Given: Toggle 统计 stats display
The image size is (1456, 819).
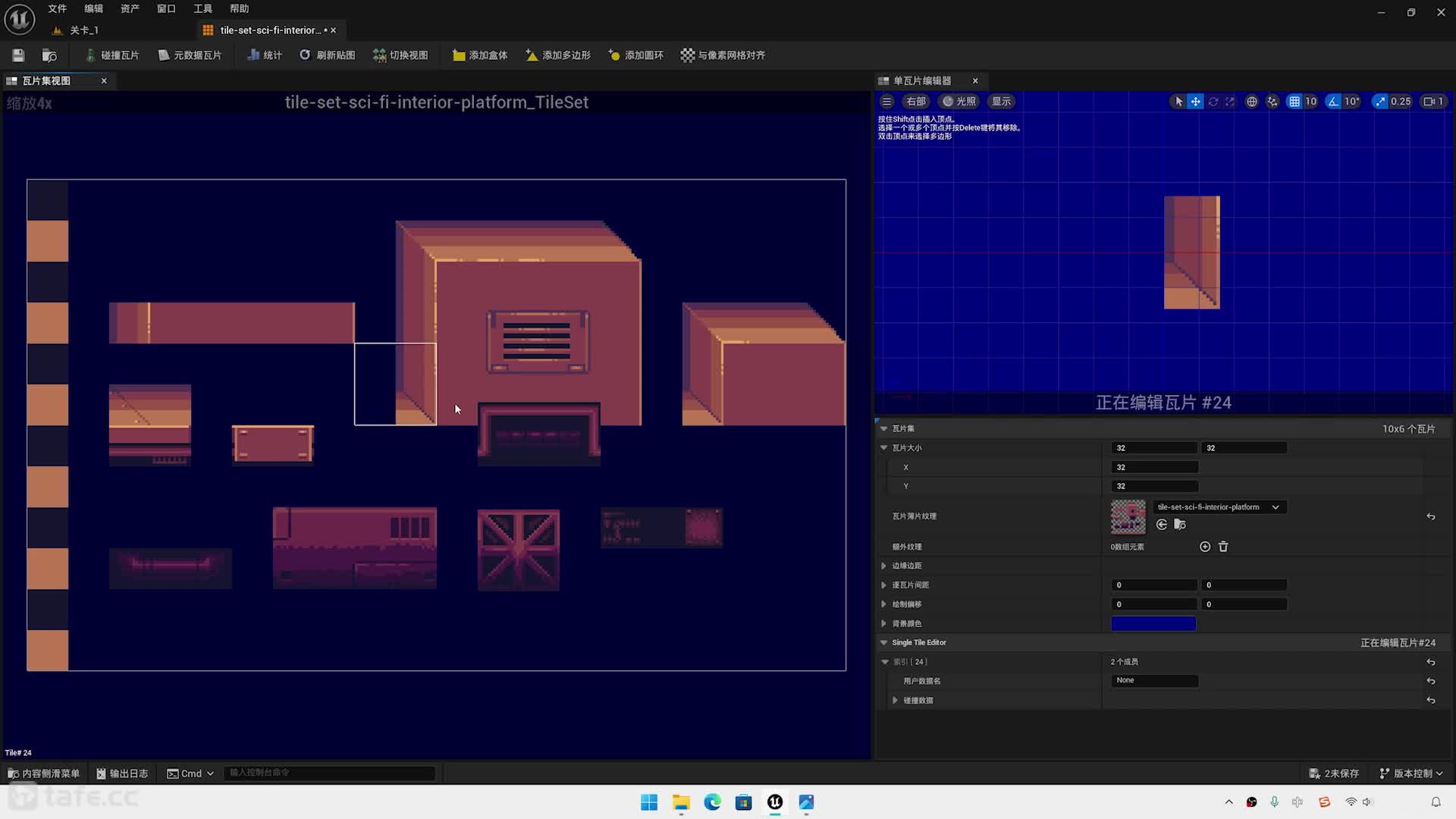Looking at the screenshot, I should point(265,55).
